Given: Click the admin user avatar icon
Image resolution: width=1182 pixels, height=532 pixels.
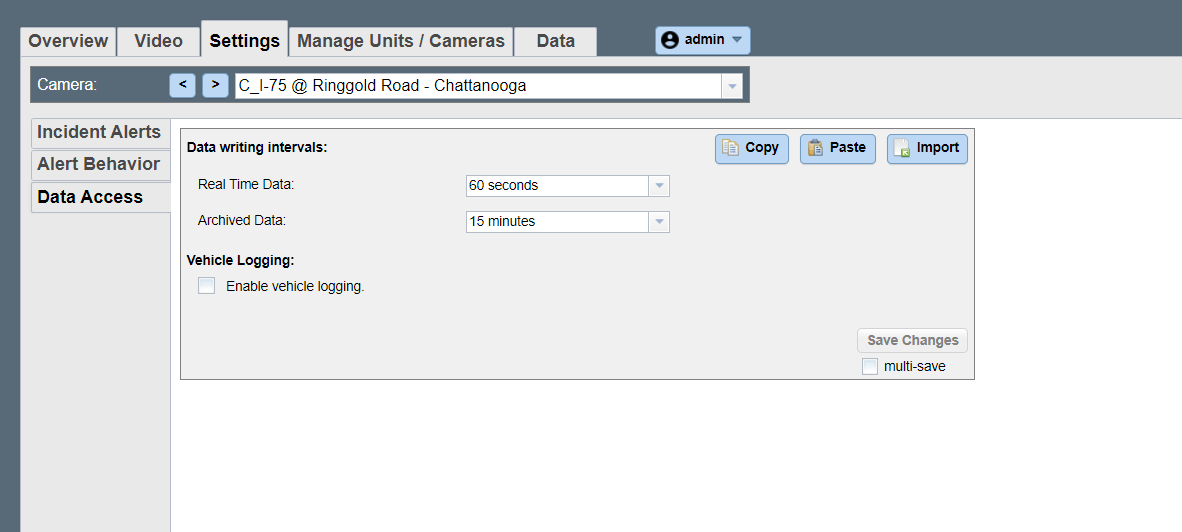Looking at the screenshot, I should coord(669,40).
